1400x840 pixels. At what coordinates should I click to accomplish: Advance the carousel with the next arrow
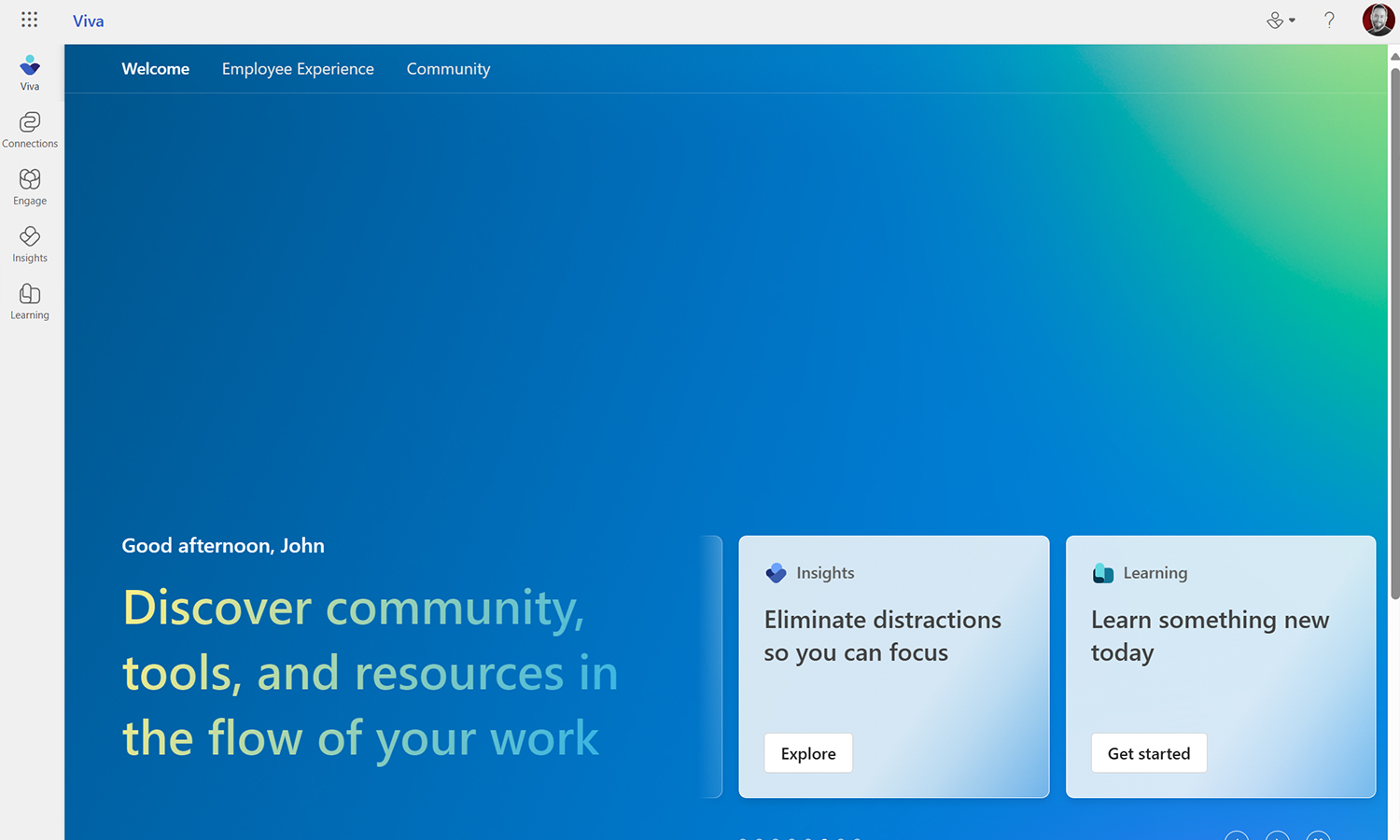1277,837
